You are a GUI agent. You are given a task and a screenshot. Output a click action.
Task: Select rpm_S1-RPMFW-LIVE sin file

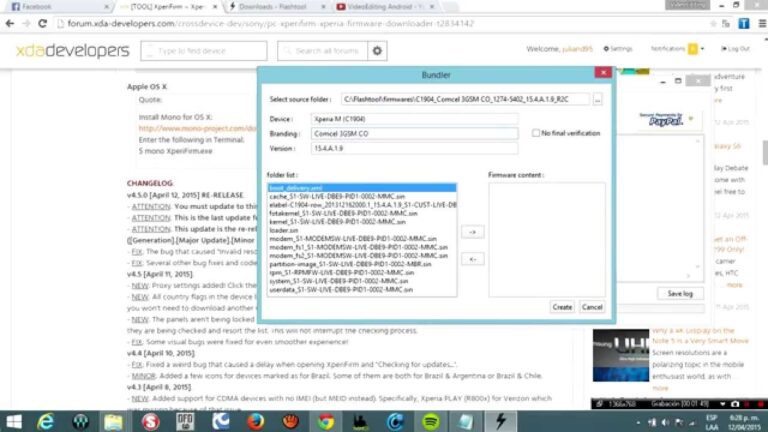pyautogui.click(x=362, y=272)
